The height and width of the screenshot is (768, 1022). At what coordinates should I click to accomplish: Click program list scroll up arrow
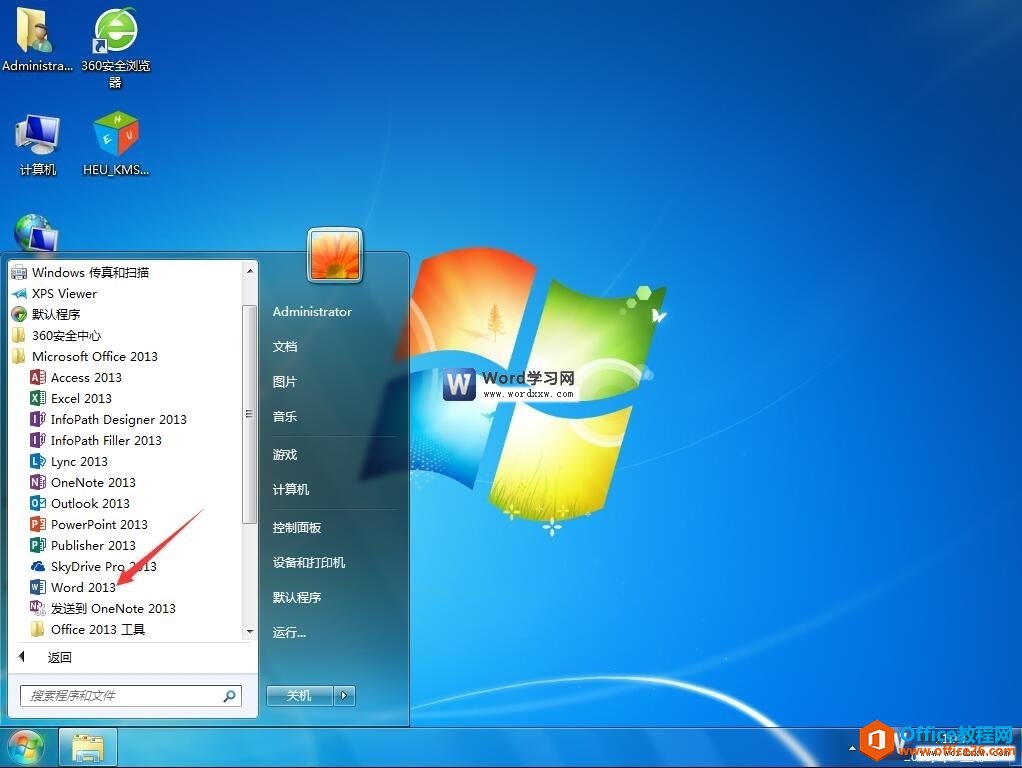(250, 270)
